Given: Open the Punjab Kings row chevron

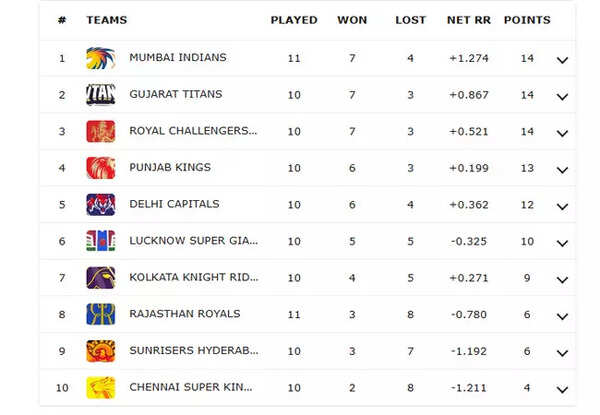Looking at the screenshot, I should [562, 170].
